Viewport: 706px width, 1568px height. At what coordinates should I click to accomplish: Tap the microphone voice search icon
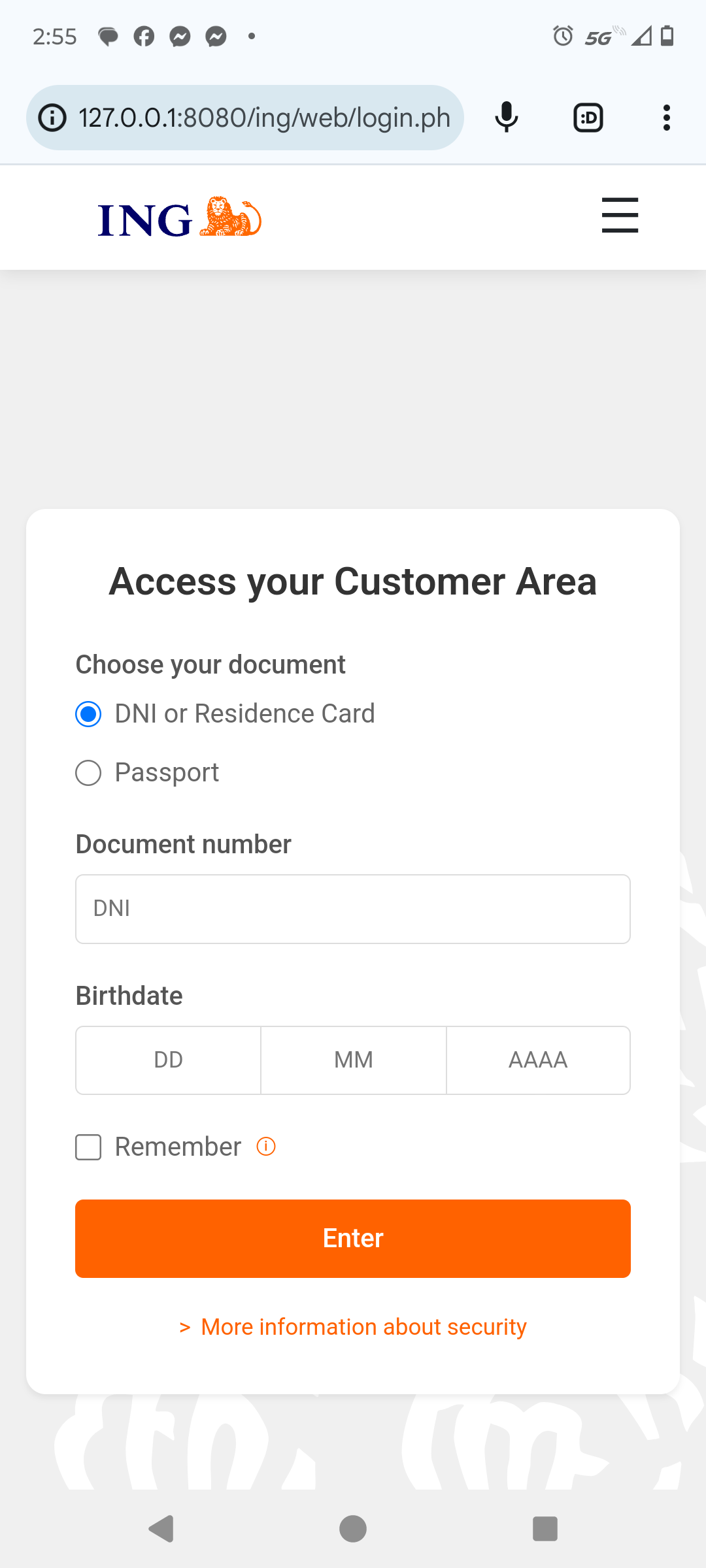[x=507, y=118]
